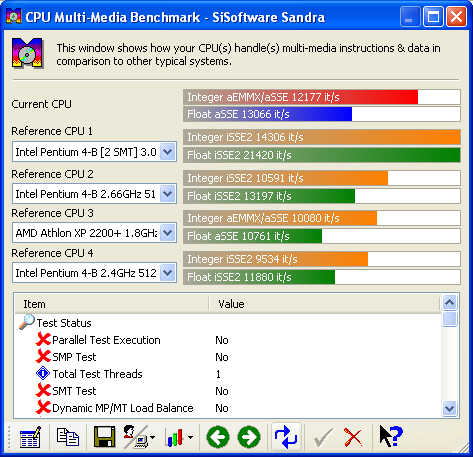Image resolution: width=473 pixels, height=457 pixels.
Task: Click the Float aSSE 13066 it/s bar
Action: 322,114
